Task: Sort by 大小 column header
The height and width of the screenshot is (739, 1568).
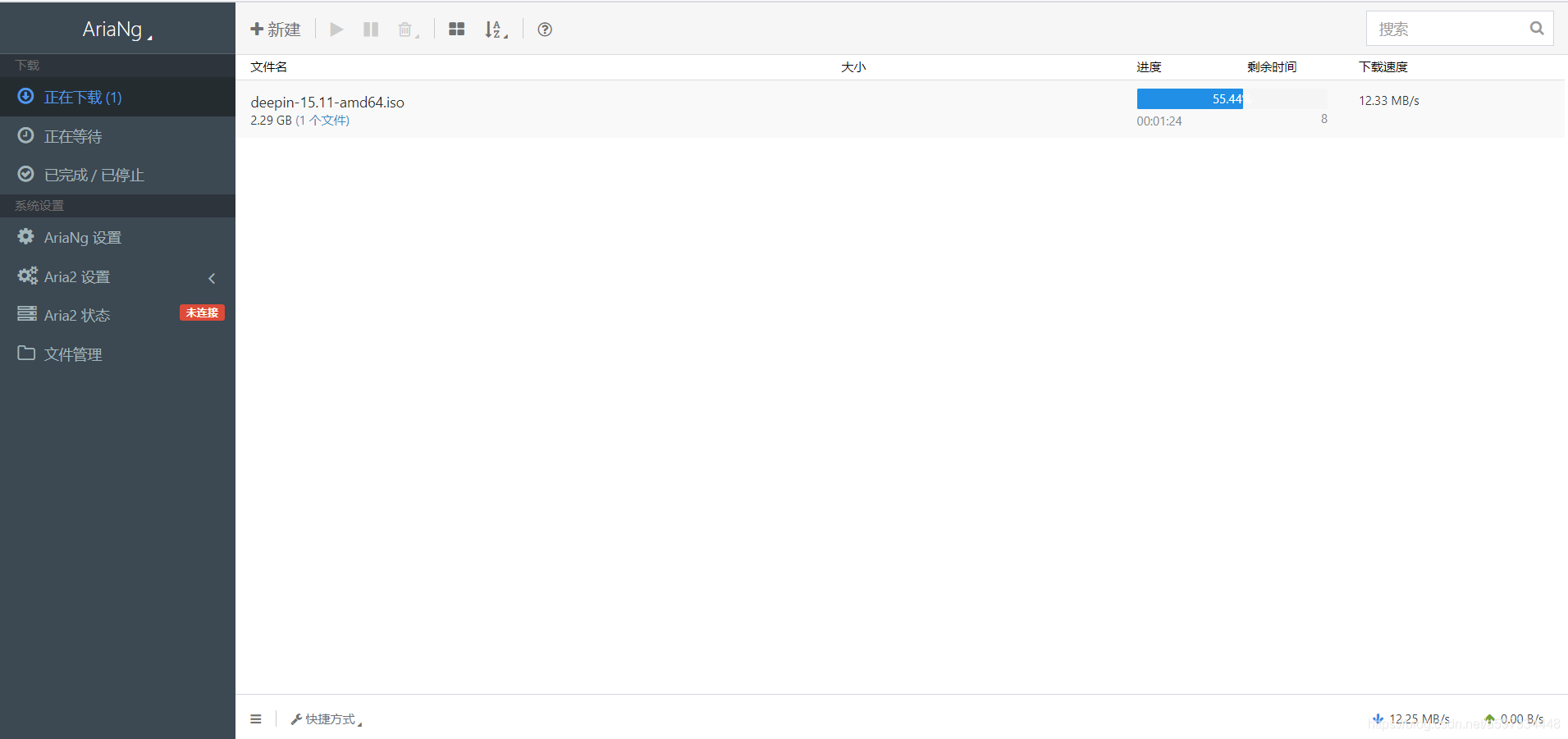Action: click(853, 67)
